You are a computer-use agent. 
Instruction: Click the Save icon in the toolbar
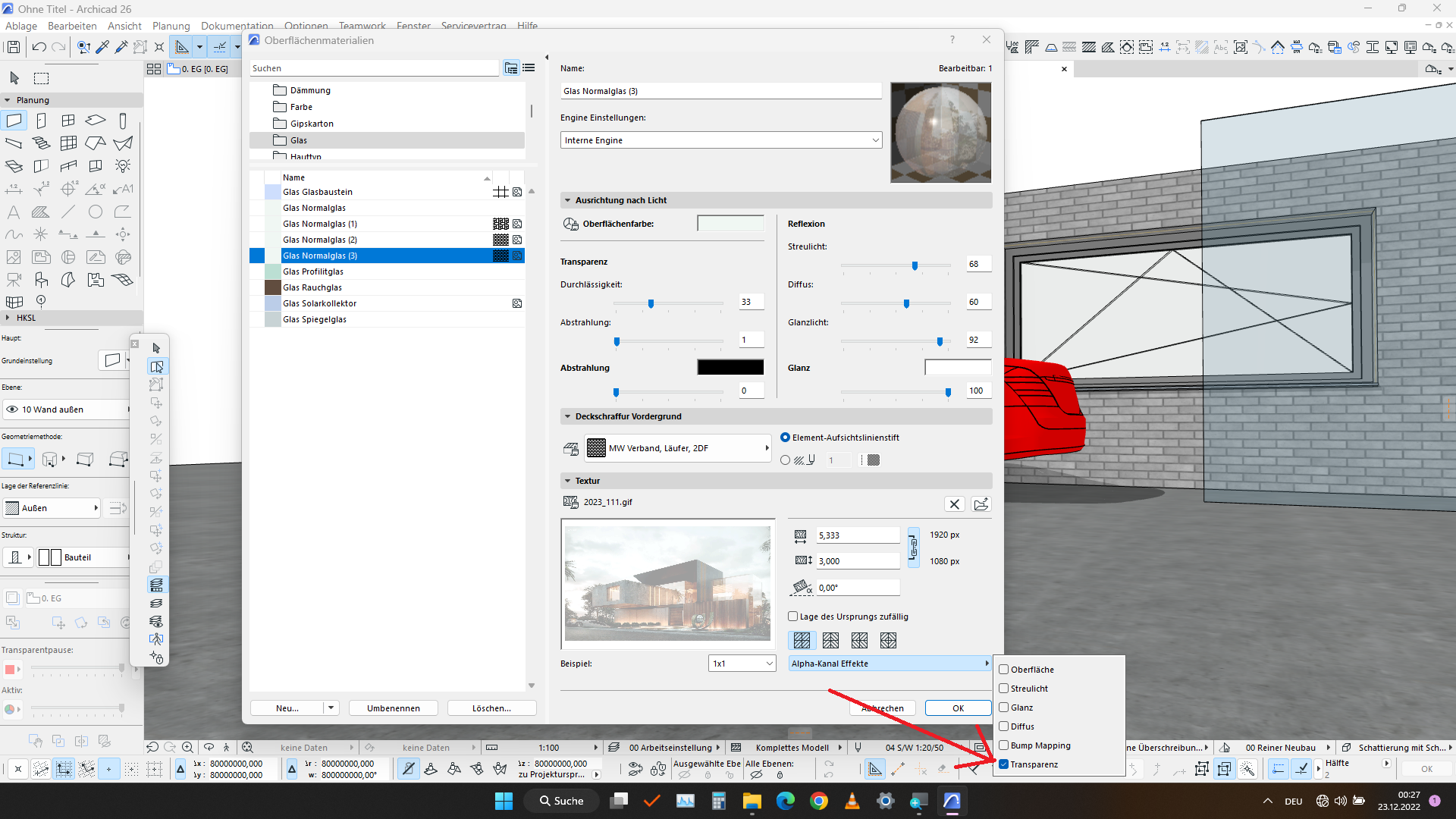point(13,47)
